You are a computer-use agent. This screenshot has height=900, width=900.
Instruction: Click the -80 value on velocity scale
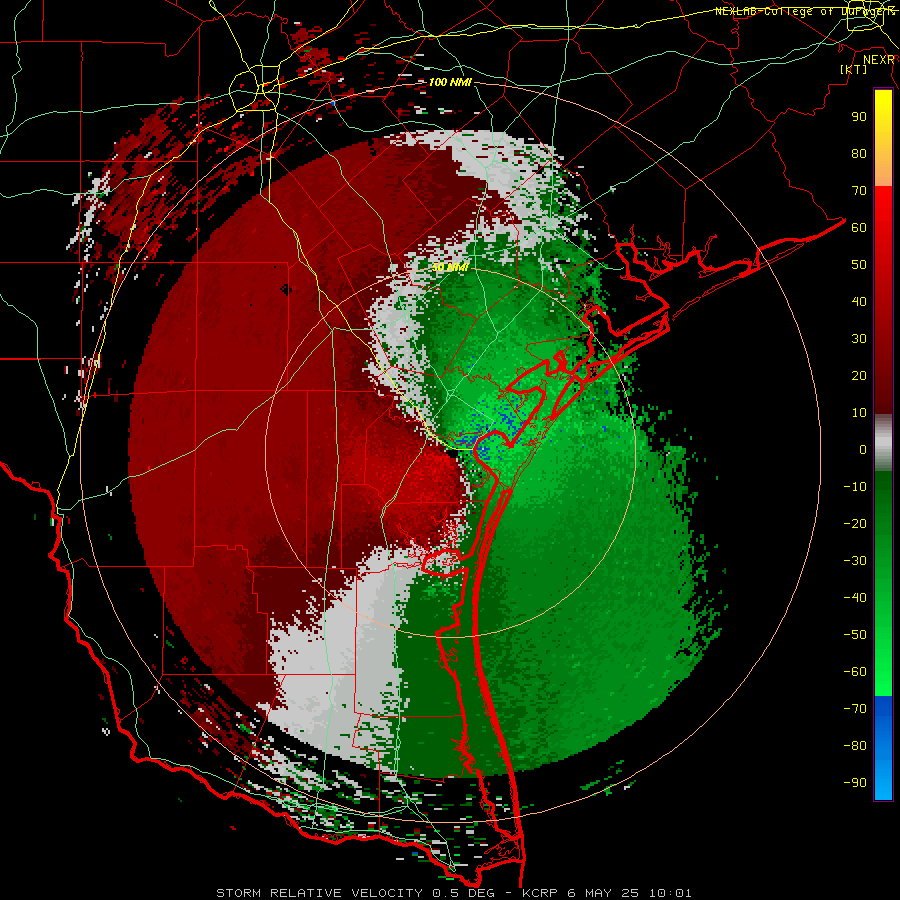click(x=855, y=746)
